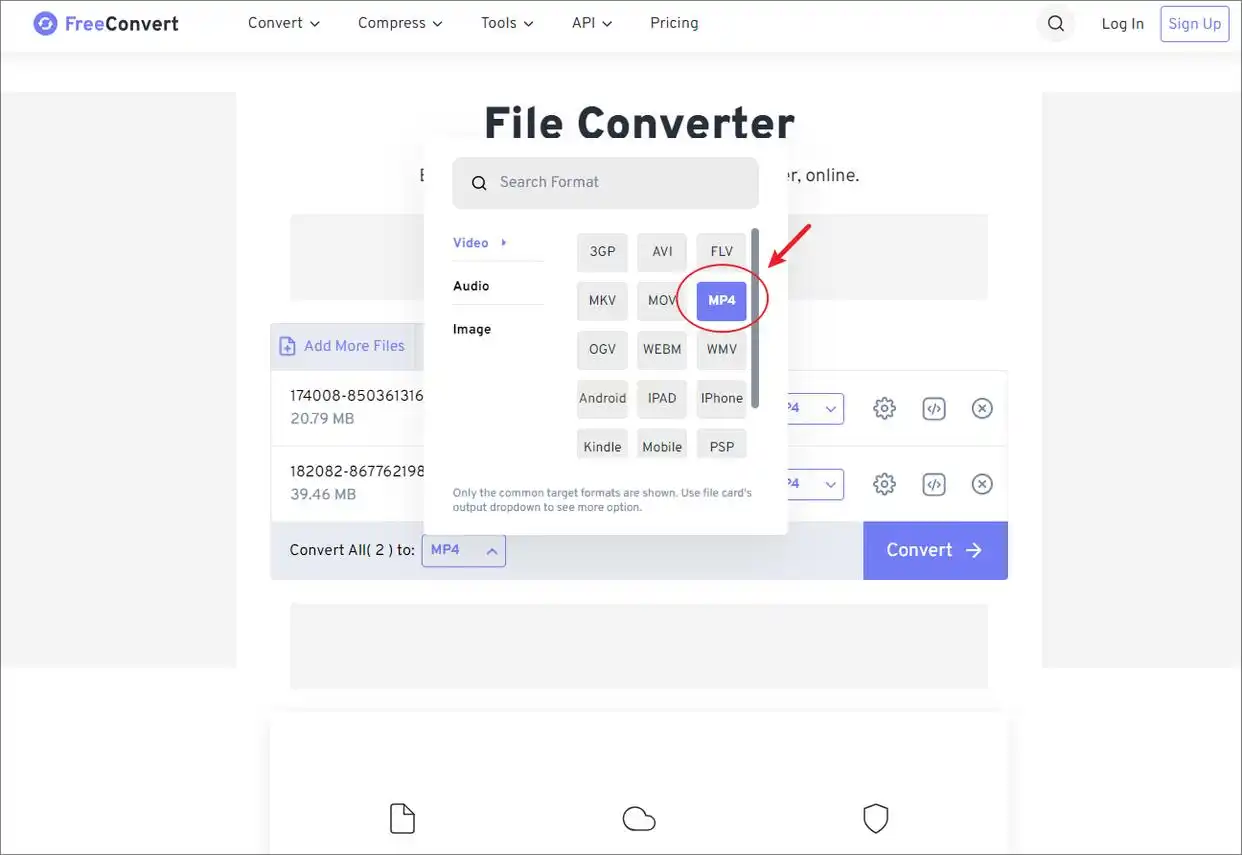Image resolution: width=1242 pixels, height=855 pixels.
Task: Open settings gear for the 182082 file
Action: tap(884, 484)
